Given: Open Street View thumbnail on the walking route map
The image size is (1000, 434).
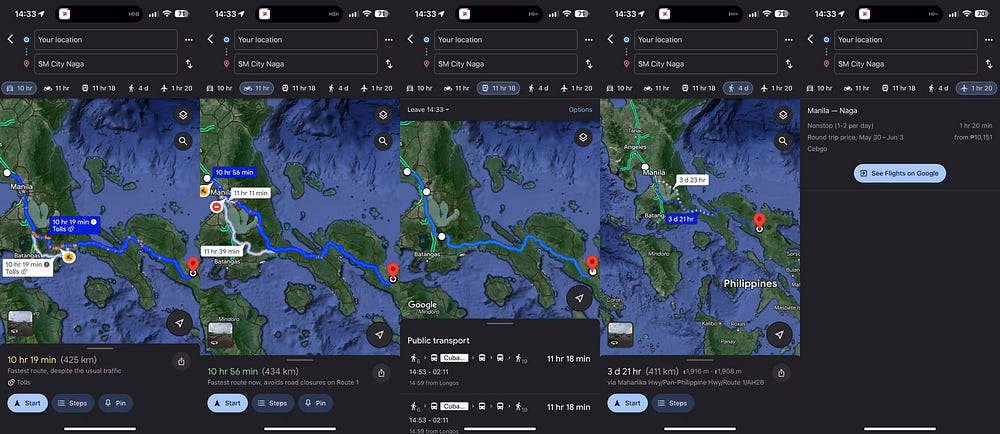Looking at the screenshot, I should tap(620, 335).
